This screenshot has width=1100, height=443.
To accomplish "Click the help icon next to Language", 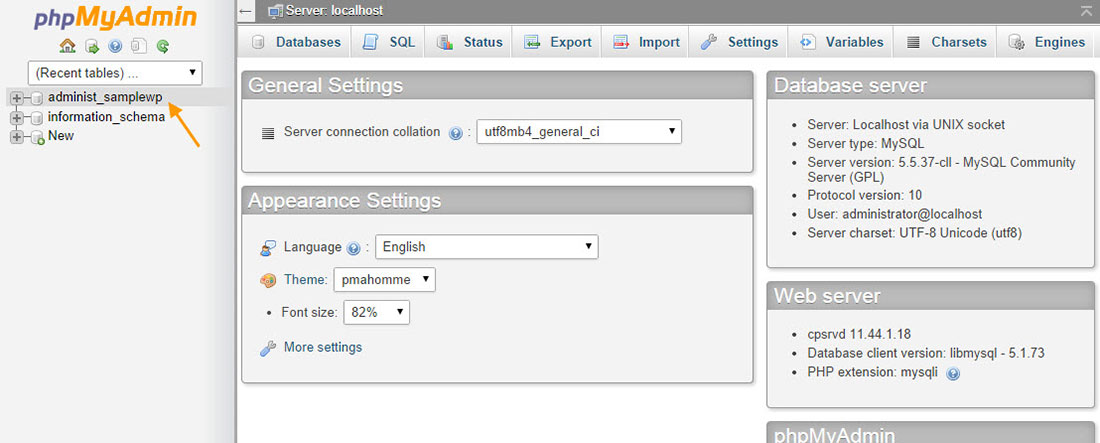I will tap(354, 248).
